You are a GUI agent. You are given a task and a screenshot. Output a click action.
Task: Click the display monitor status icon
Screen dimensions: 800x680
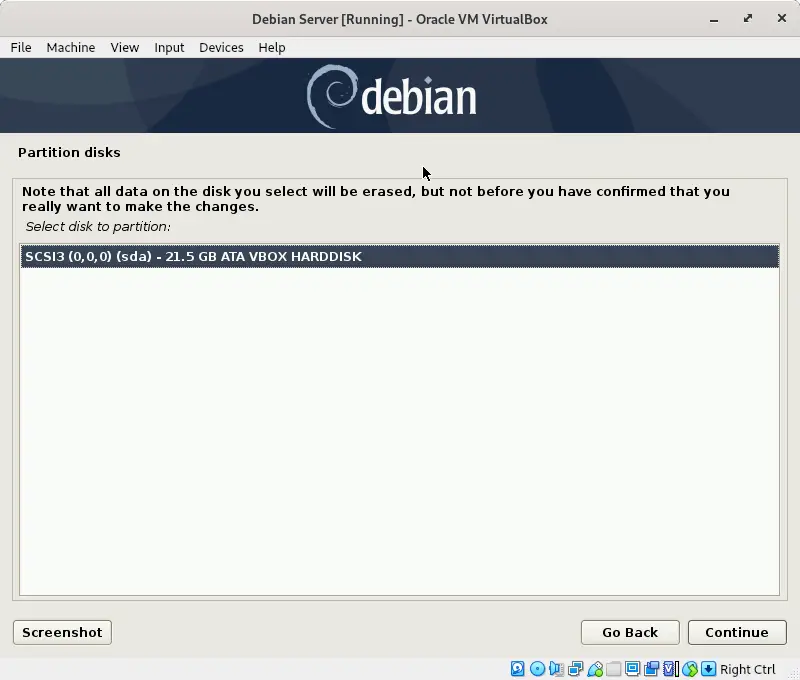coord(633,669)
